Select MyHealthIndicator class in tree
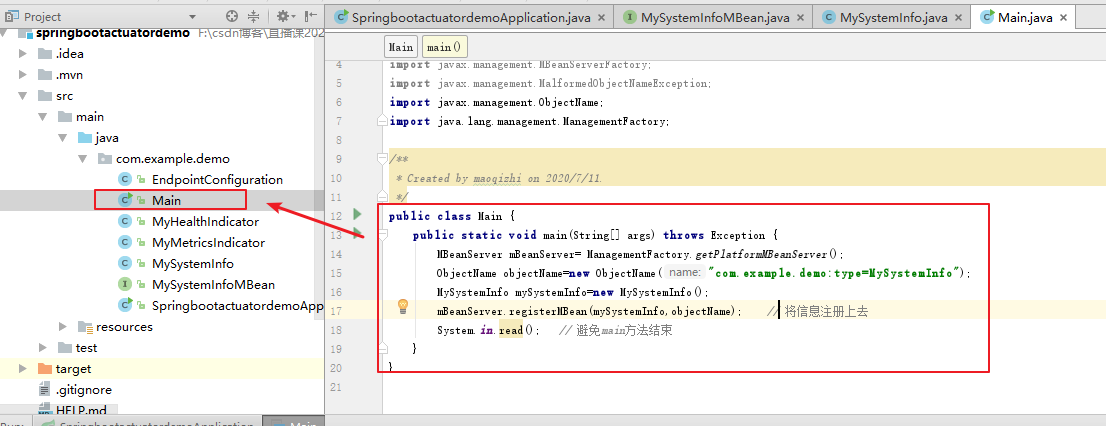Screen dimensions: 1106x426 [x=205, y=221]
